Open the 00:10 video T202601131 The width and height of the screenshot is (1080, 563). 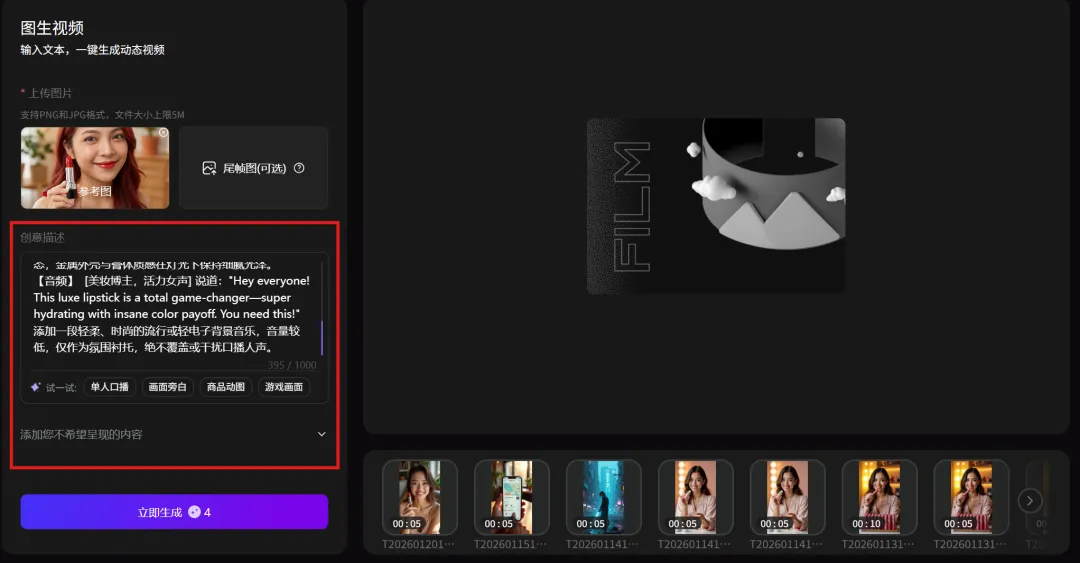[879, 498]
